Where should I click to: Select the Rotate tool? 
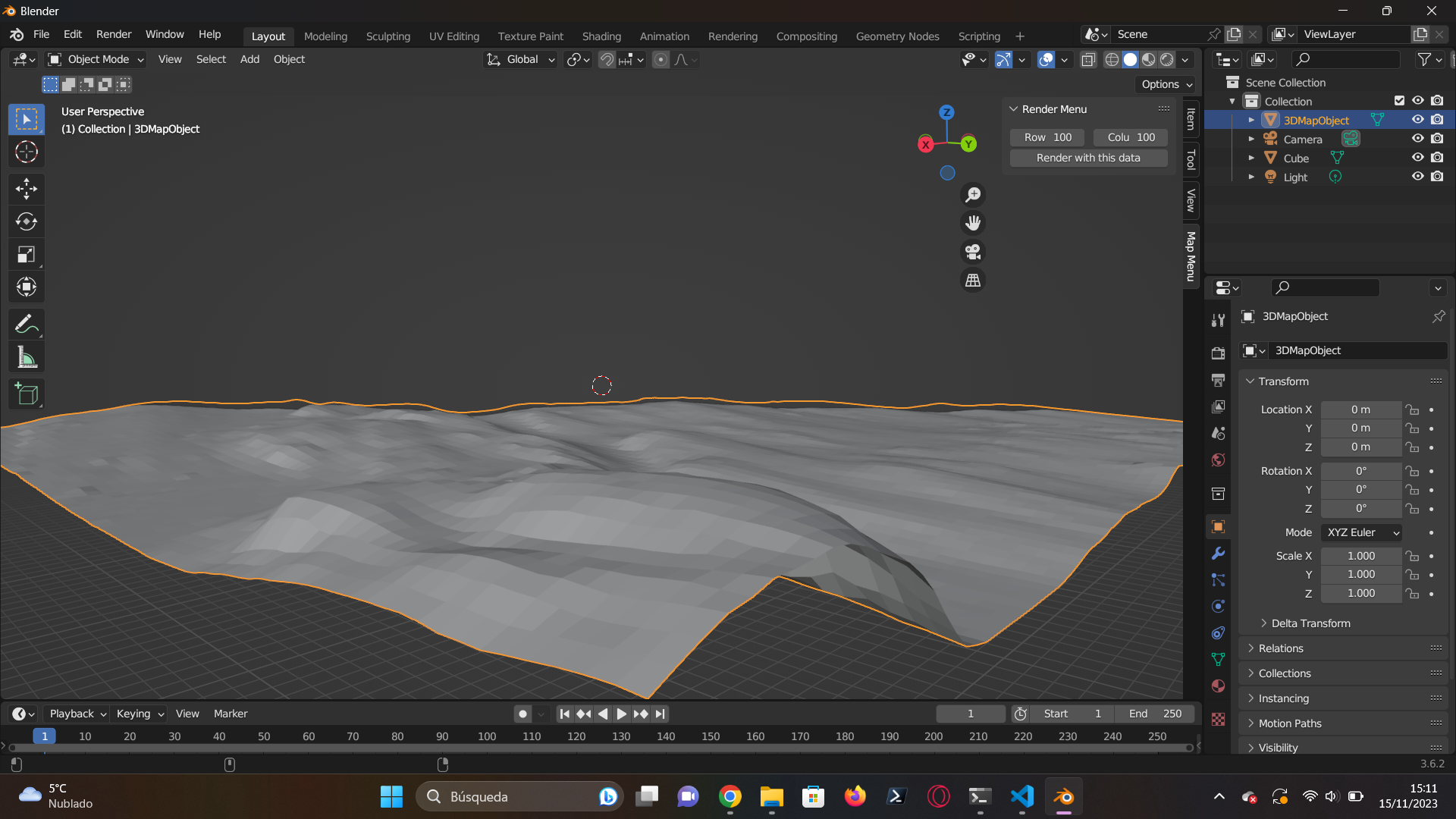pyautogui.click(x=27, y=221)
